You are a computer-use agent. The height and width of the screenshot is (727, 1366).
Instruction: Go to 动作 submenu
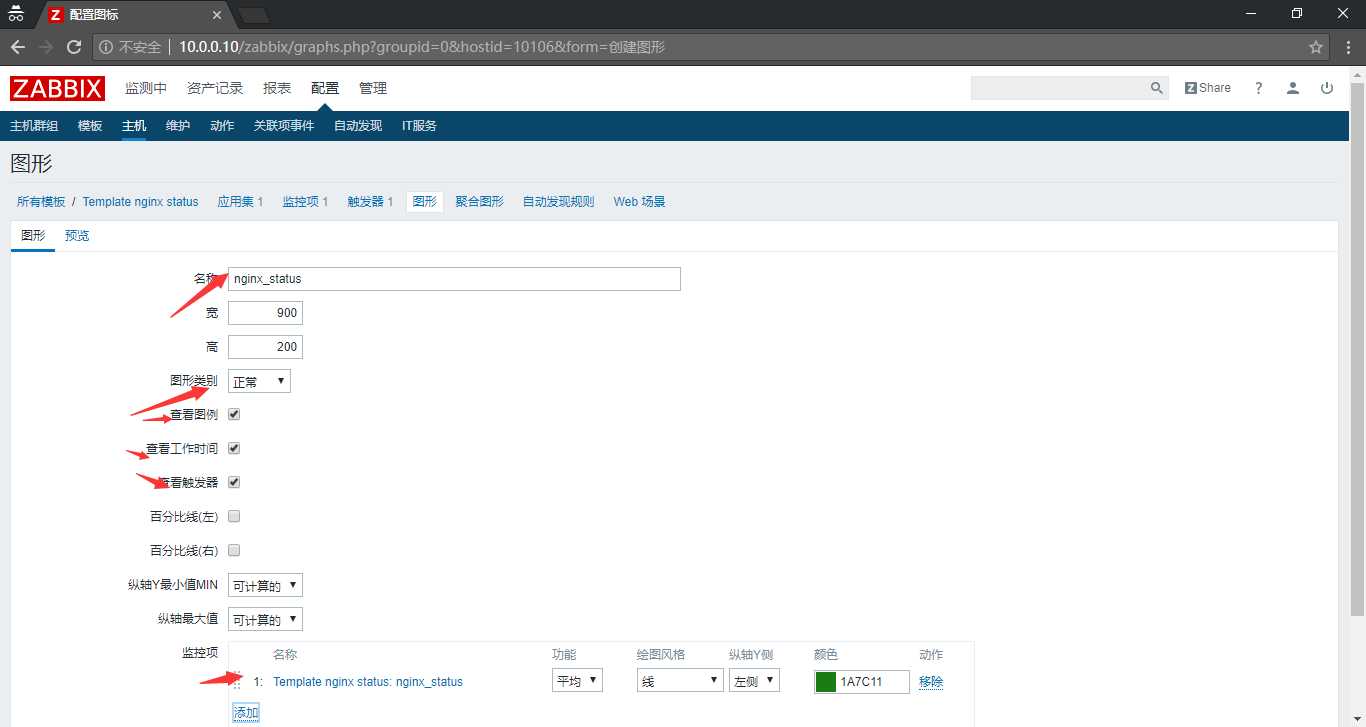point(222,126)
